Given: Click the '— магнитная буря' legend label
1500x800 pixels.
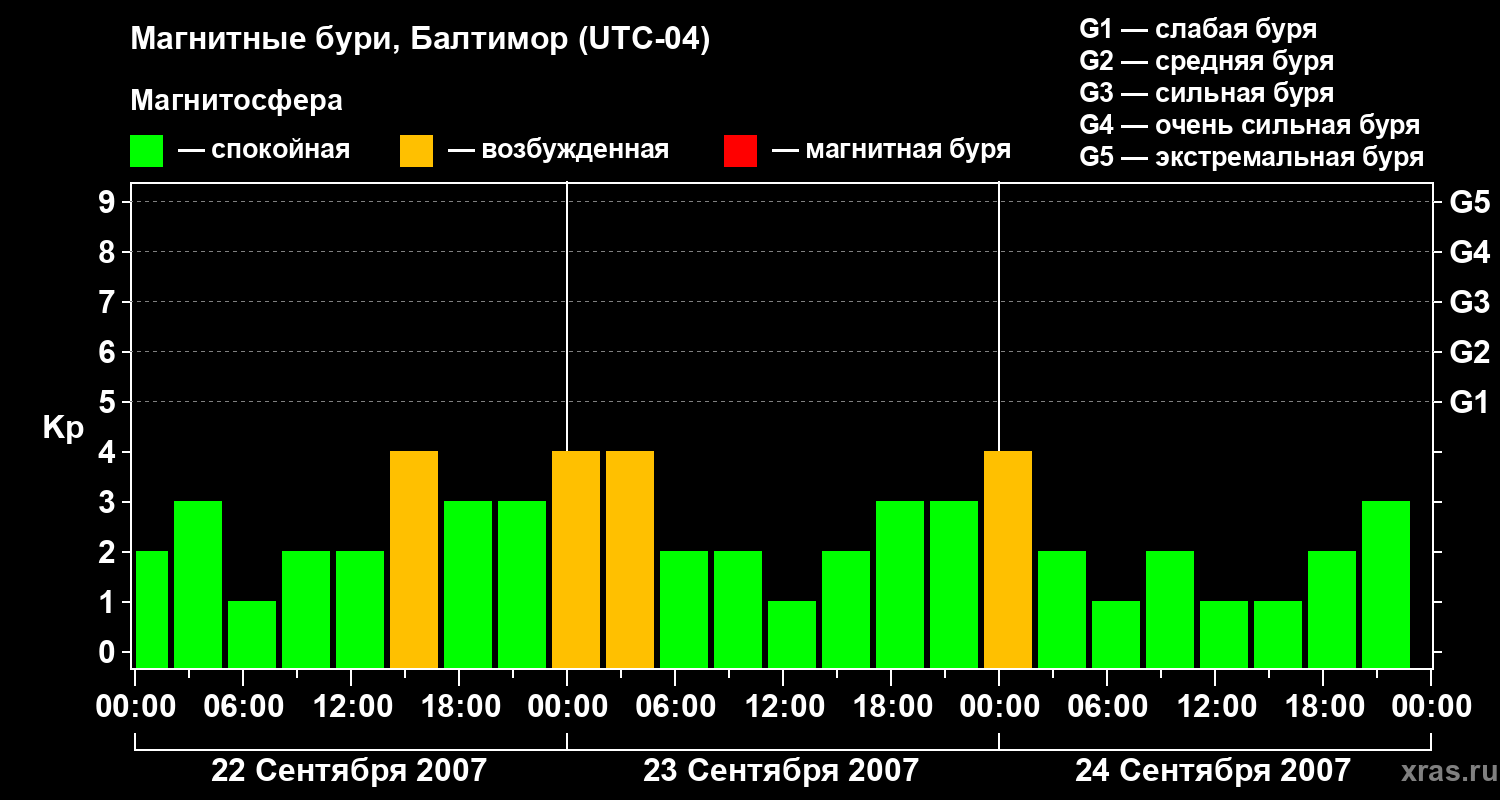Looking at the screenshot, I should click(891, 150).
